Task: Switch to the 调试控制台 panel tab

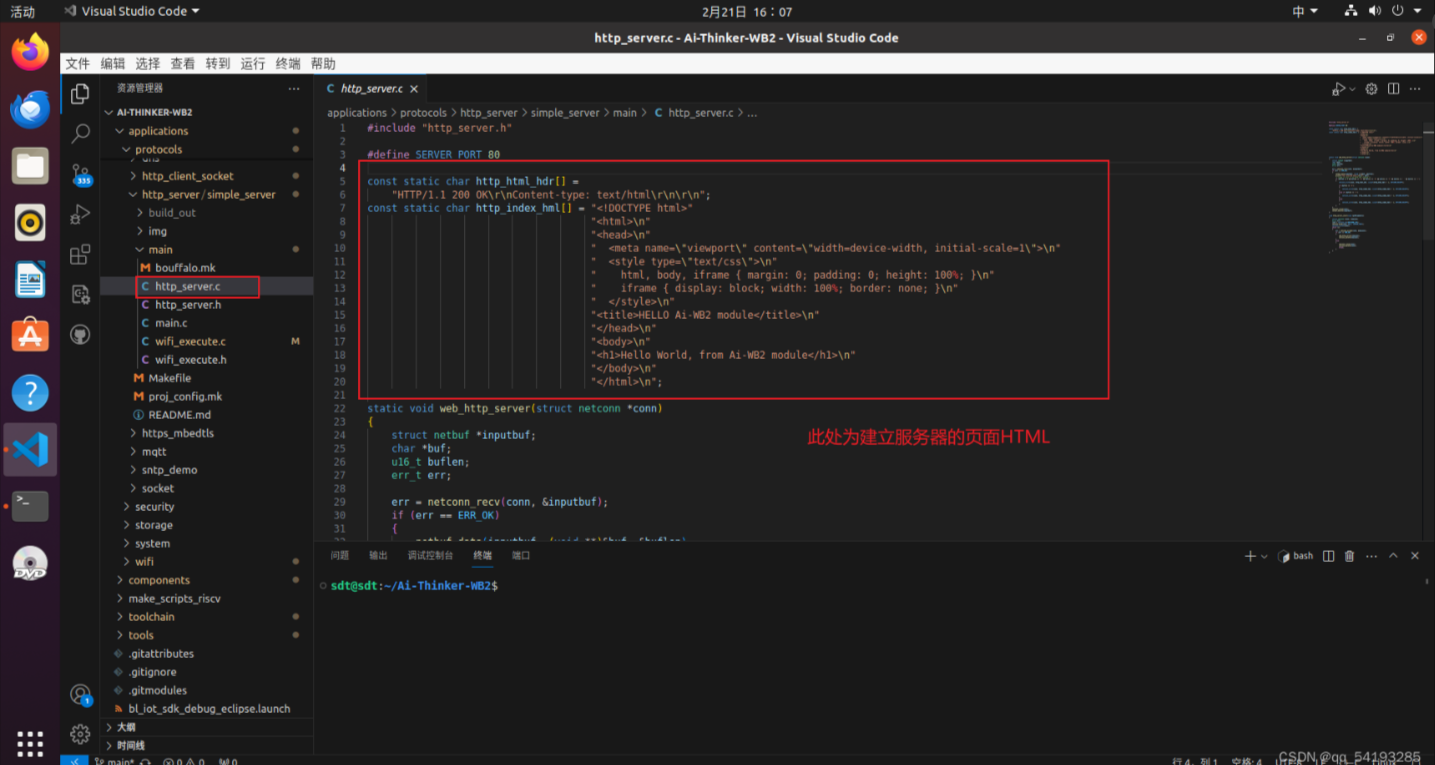Action: [430, 555]
